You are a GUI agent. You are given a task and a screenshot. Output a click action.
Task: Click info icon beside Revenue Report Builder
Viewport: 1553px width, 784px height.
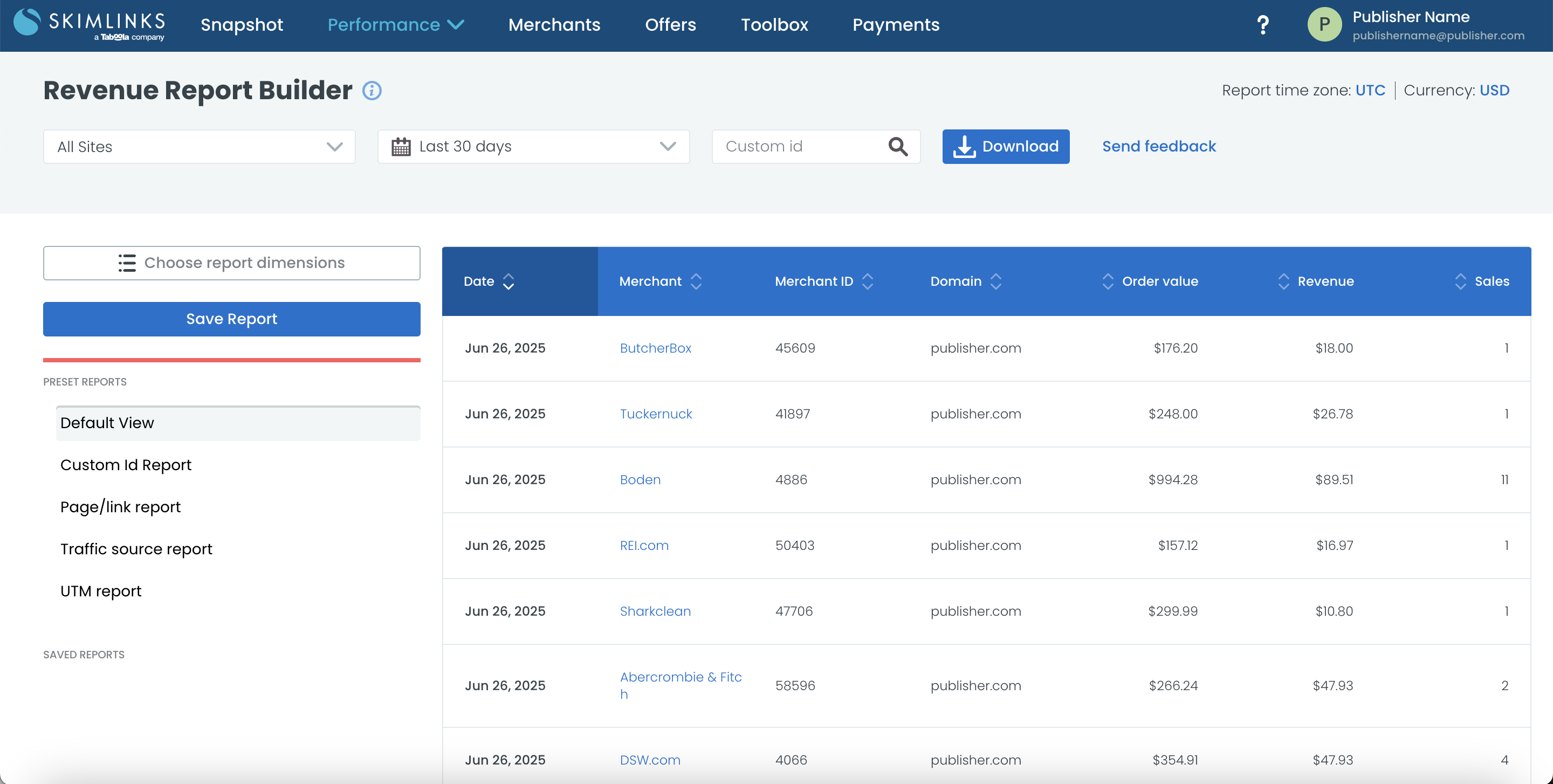click(x=372, y=91)
